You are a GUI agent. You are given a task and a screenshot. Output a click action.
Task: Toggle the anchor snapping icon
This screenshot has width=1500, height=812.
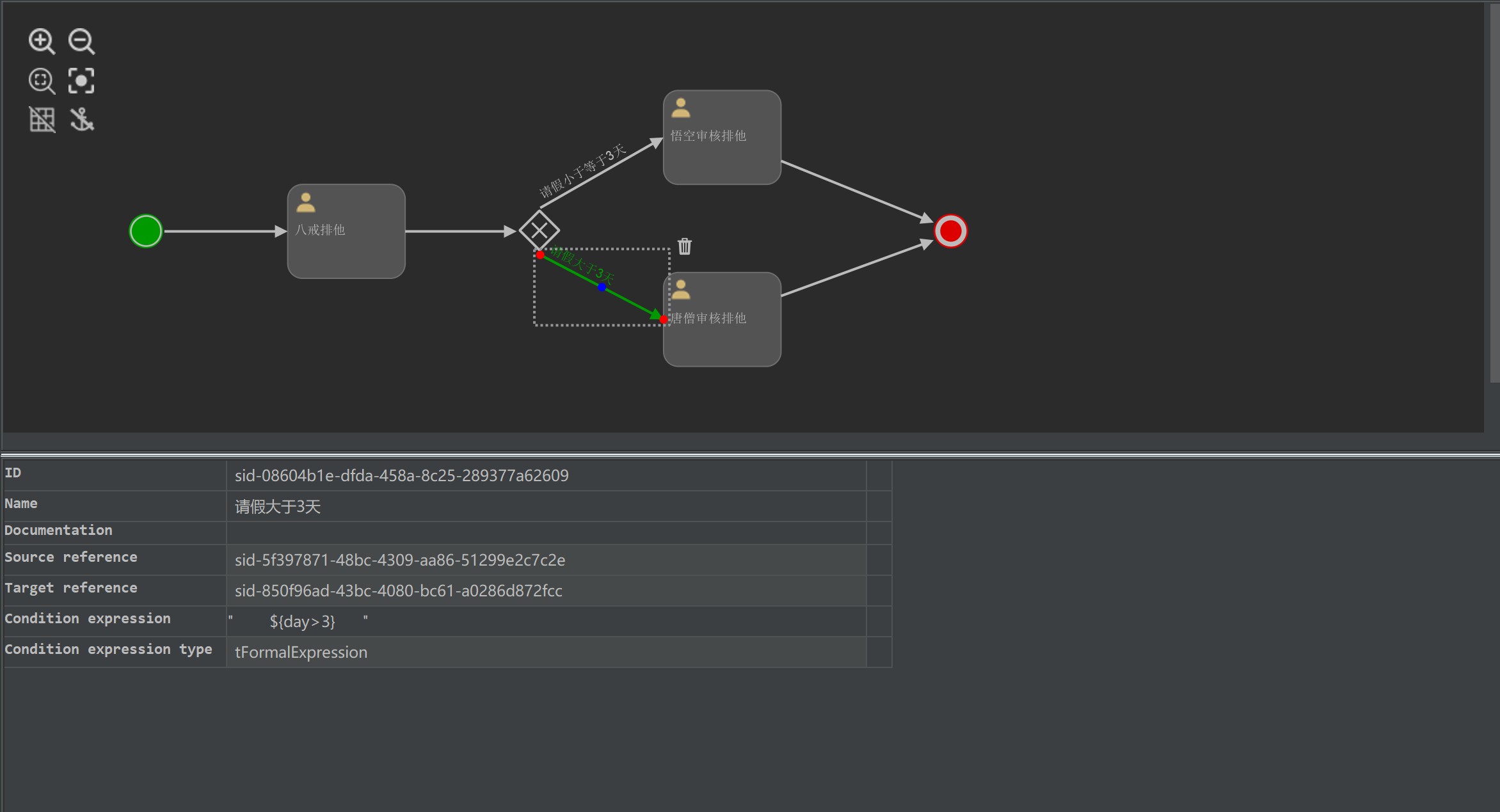pos(82,120)
